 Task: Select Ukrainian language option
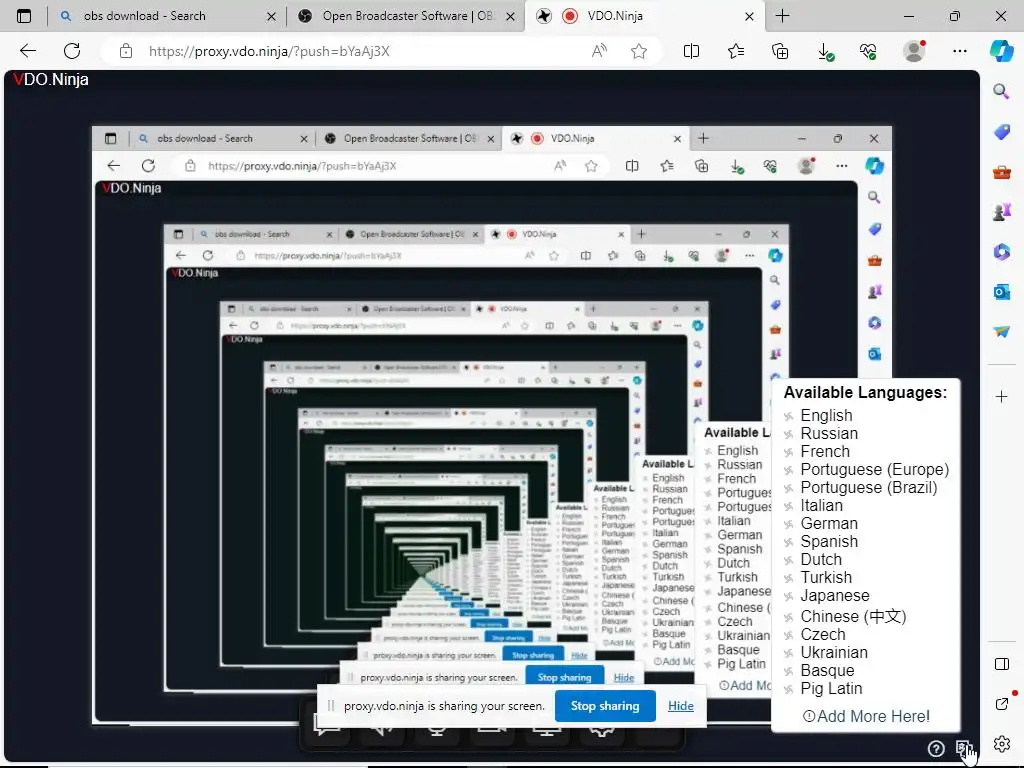pyautogui.click(x=834, y=652)
